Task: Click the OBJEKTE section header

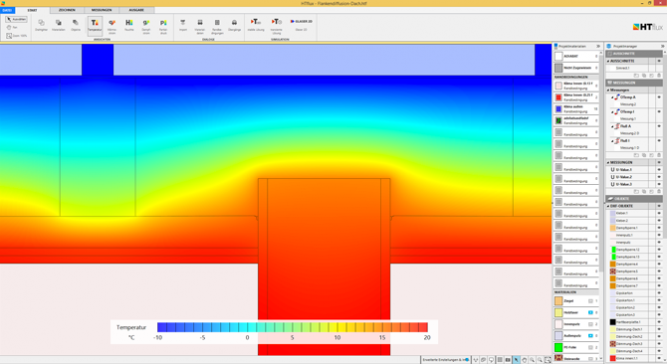Action: [x=634, y=199]
